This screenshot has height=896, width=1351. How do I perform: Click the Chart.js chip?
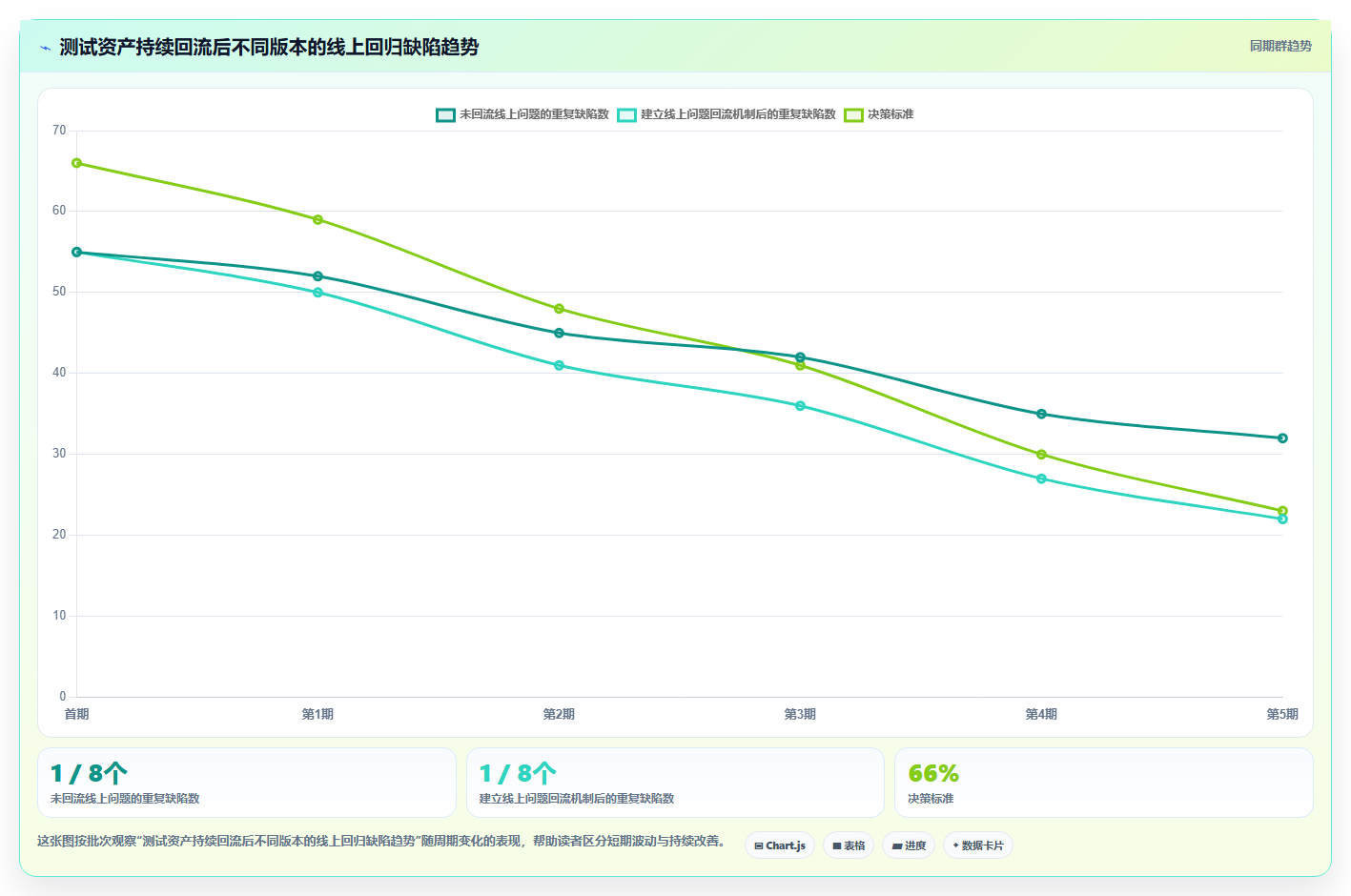click(x=780, y=845)
